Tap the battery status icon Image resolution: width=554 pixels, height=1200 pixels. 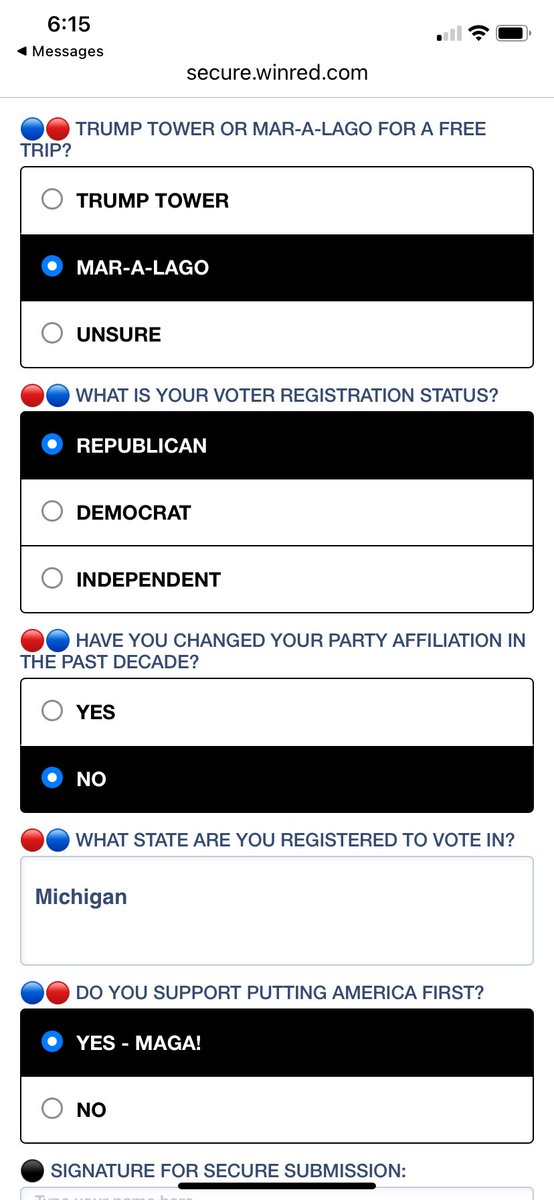tap(513, 33)
